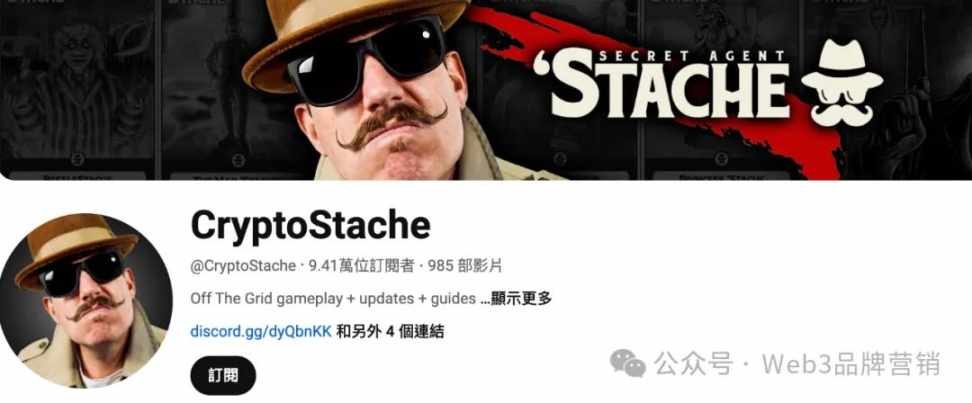Click the sunglasses inside the profile avatar
This screenshot has height=403, width=972.
click(x=81, y=273)
